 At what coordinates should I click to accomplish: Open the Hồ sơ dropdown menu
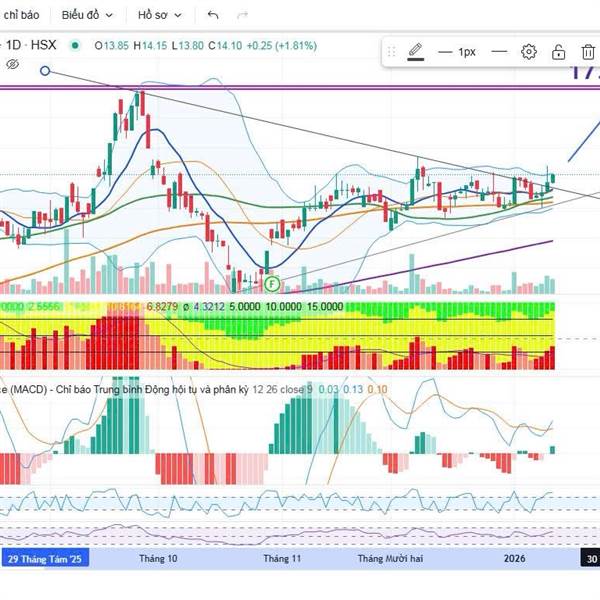pyautogui.click(x=160, y=15)
